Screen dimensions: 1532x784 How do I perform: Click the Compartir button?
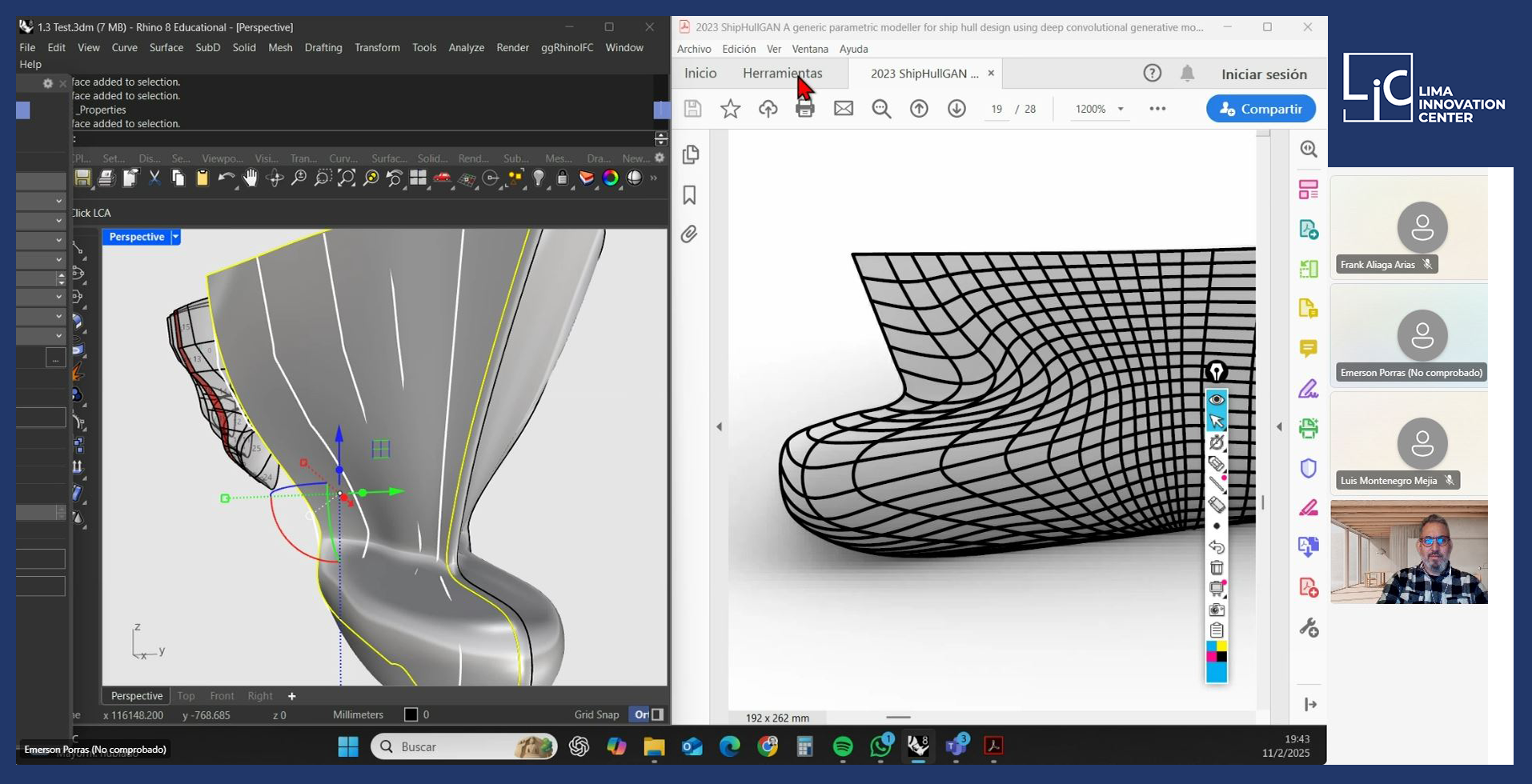coord(1261,109)
